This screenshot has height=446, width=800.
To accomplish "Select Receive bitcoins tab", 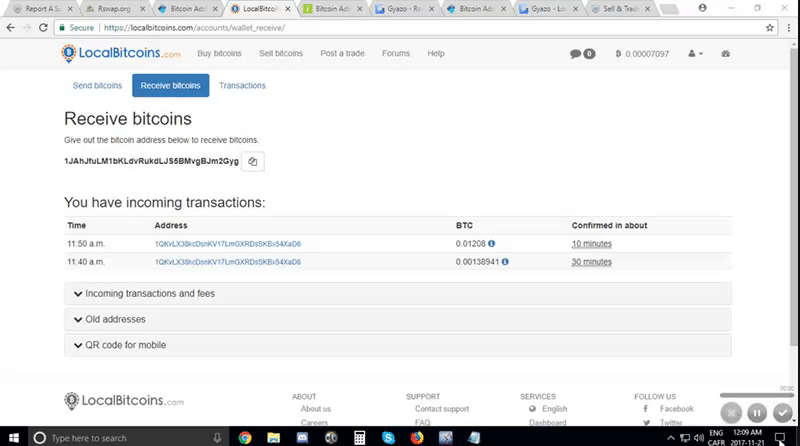I will 170,85.
